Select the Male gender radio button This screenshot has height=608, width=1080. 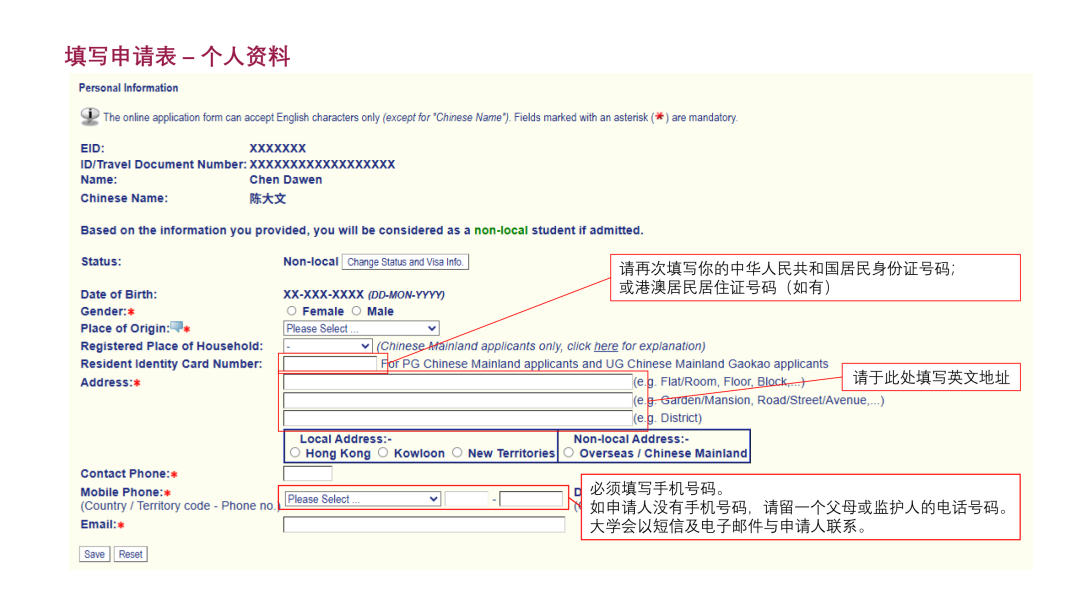pos(356,311)
